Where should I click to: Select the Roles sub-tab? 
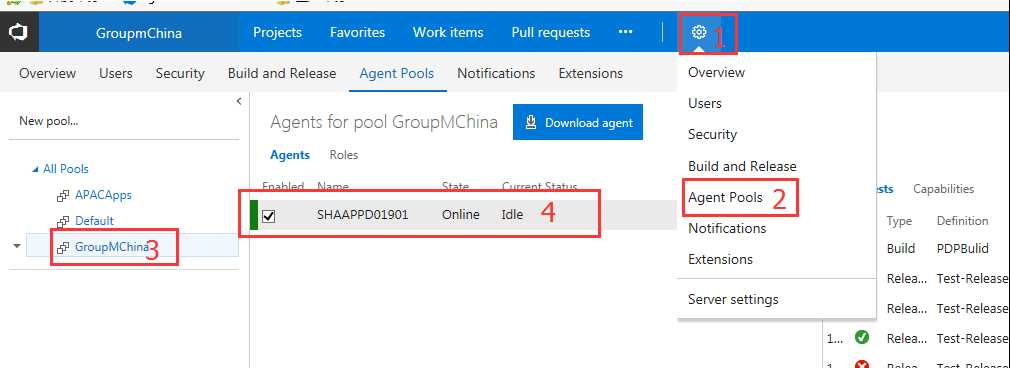[344, 155]
